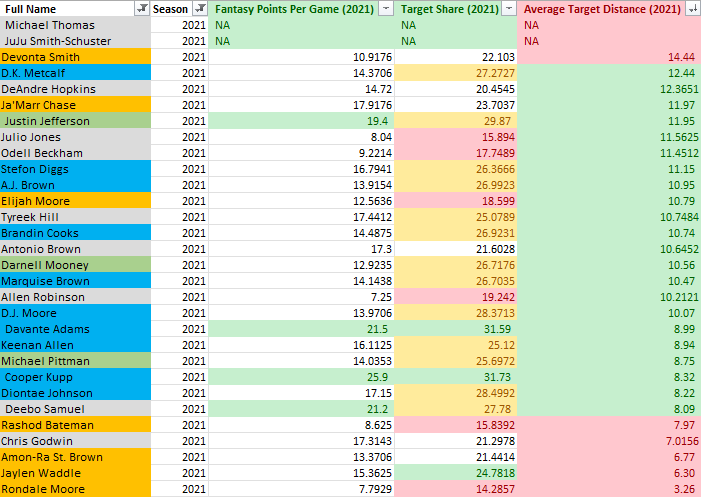Select the Season header cell
The image size is (701, 497).
coord(179,8)
